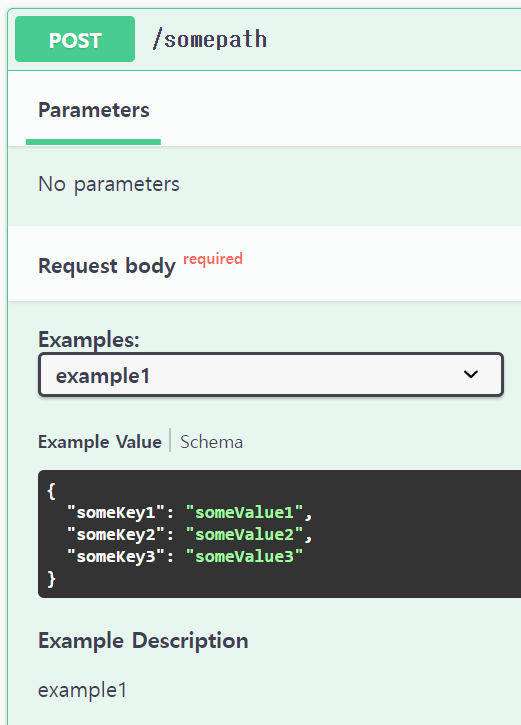Select the Example Value tab
The image size is (521, 725).
(x=100, y=442)
